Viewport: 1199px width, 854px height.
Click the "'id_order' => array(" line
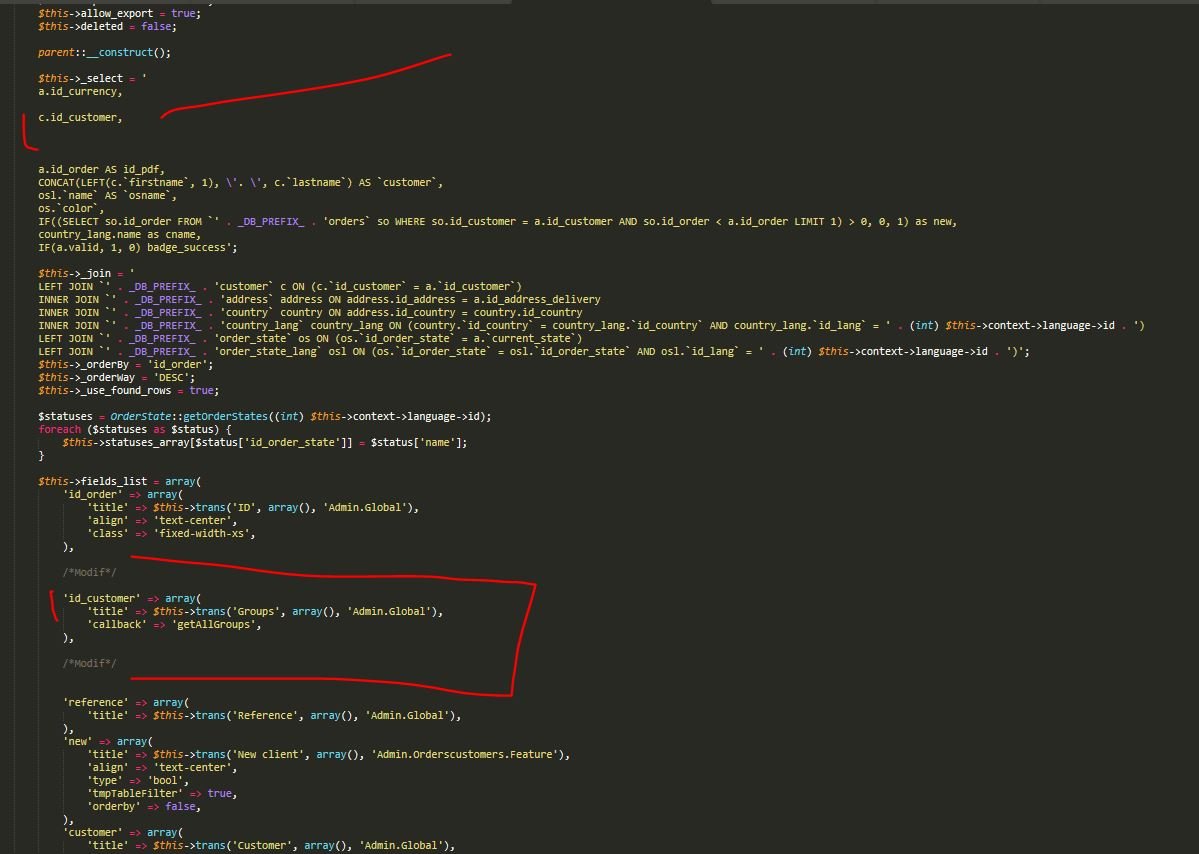(x=122, y=495)
